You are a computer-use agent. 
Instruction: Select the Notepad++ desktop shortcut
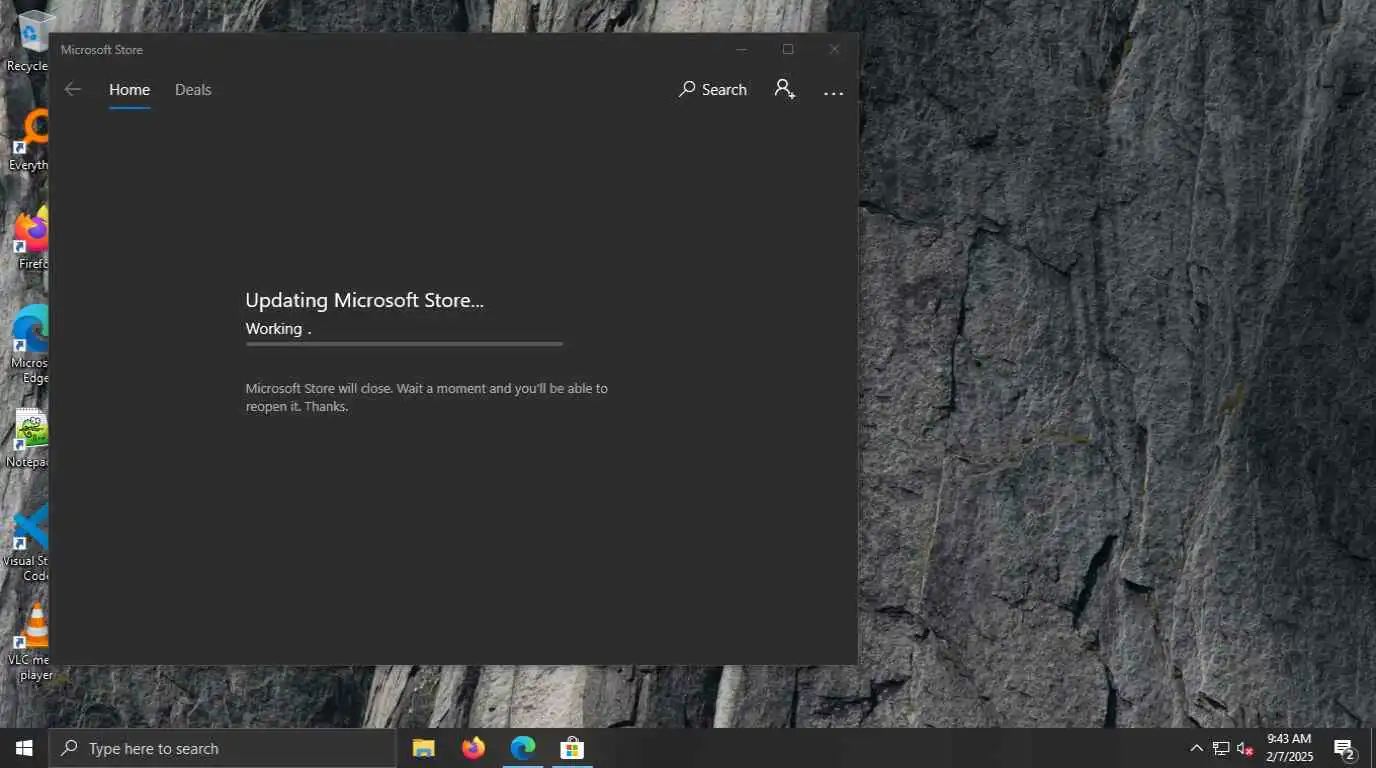coord(30,438)
